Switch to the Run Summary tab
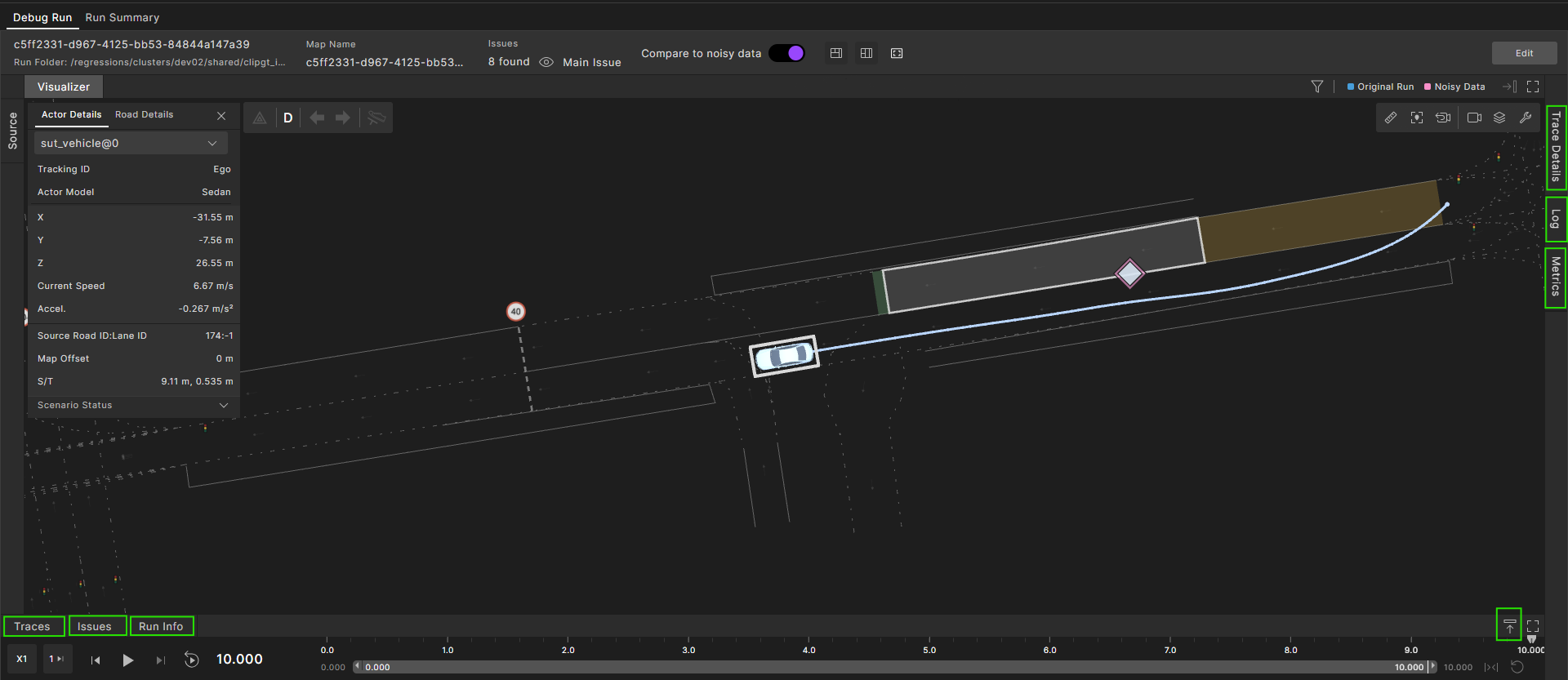Viewport: 1568px width, 680px height. [122, 17]
